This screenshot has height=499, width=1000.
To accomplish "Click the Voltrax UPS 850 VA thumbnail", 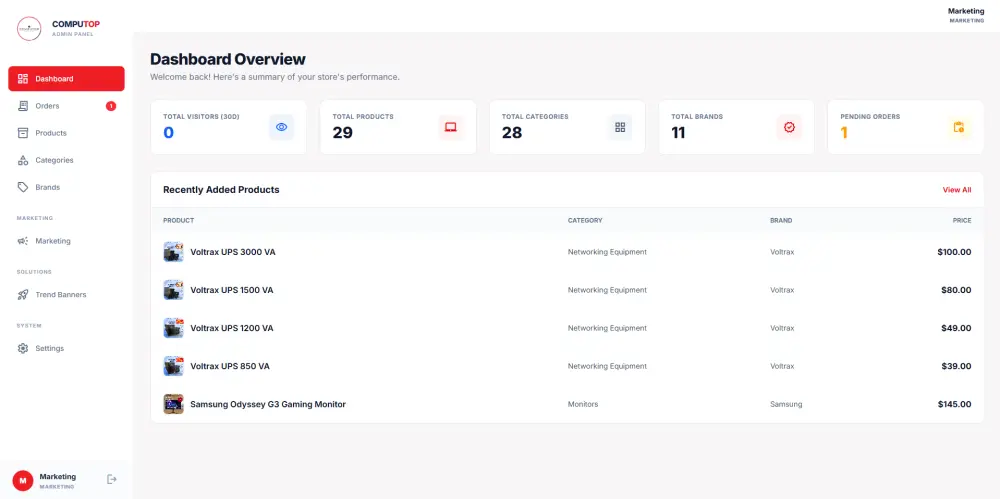I will point(173,366).
